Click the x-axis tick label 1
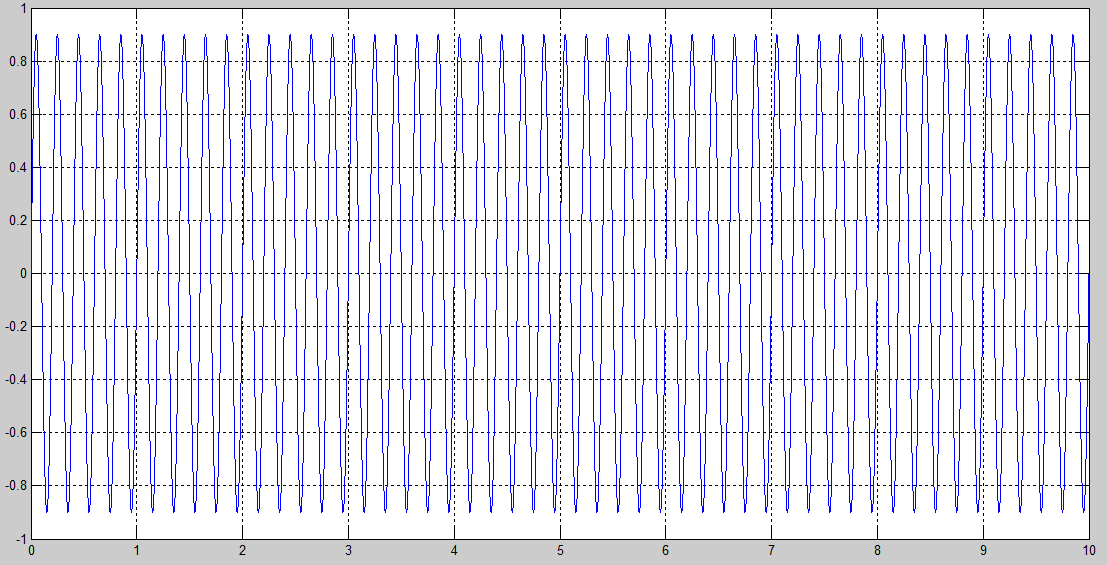Screen dimensions: 1107x565 (x=136, y=549)
